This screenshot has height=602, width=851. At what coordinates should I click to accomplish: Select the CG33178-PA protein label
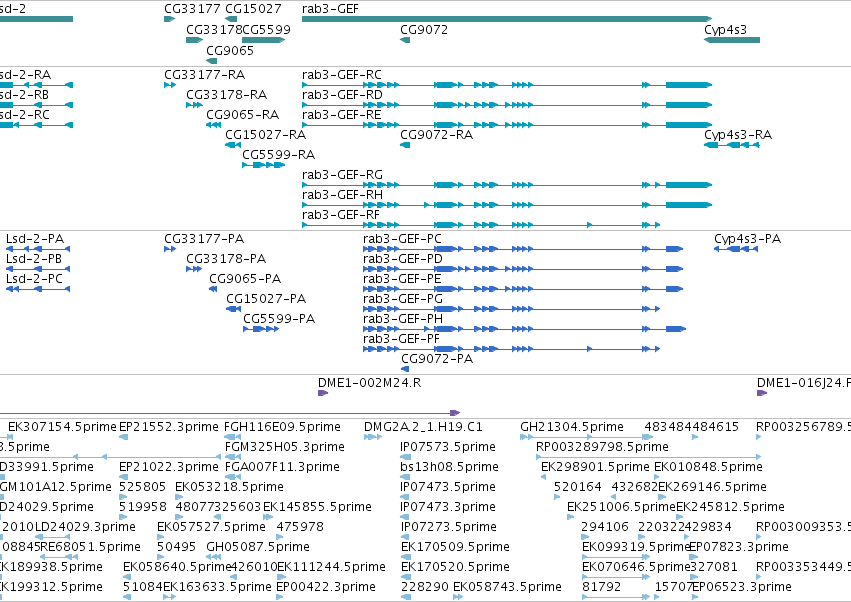point(226,258)
